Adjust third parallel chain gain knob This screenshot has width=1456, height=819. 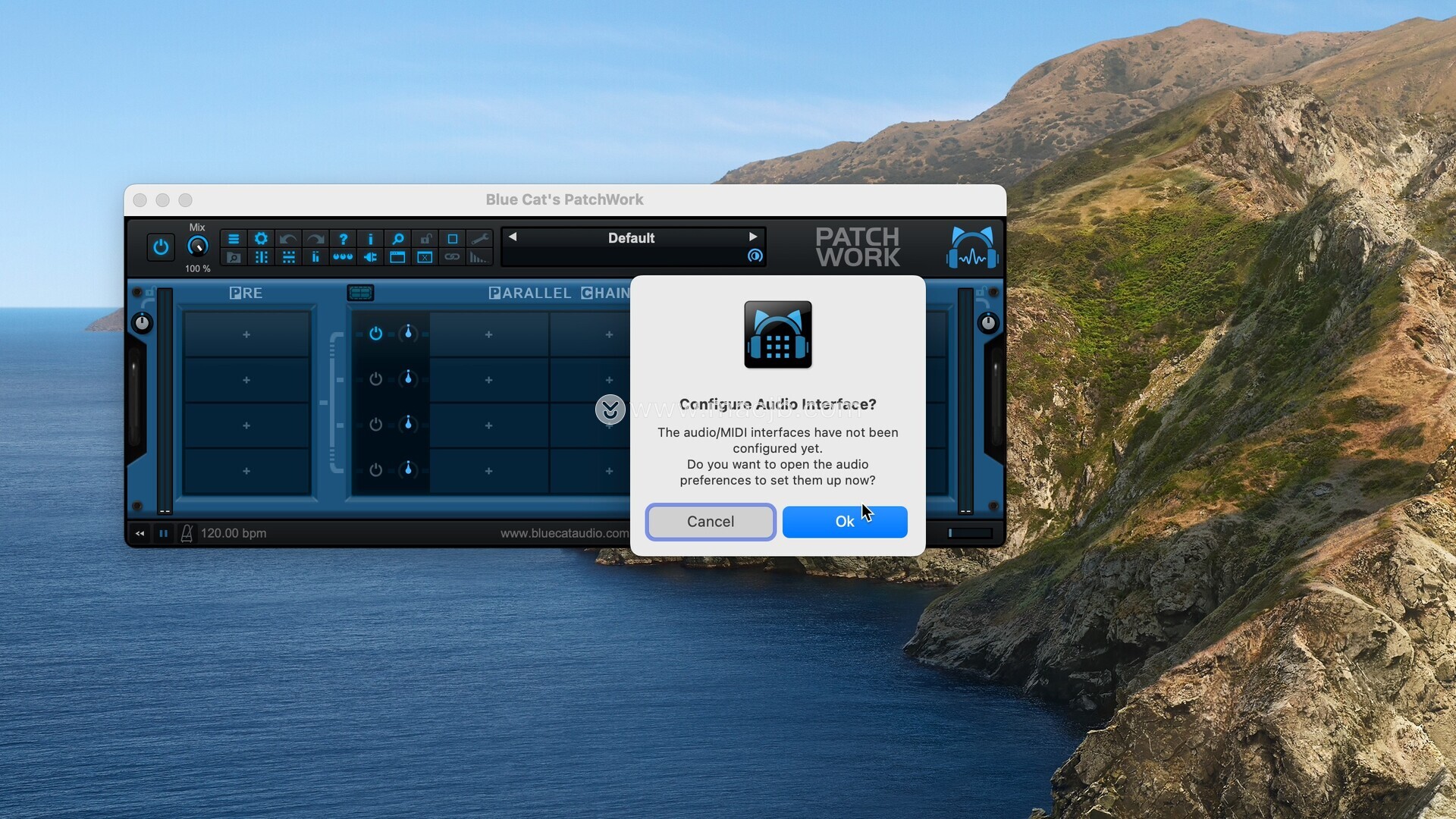(x=408, y=425)
